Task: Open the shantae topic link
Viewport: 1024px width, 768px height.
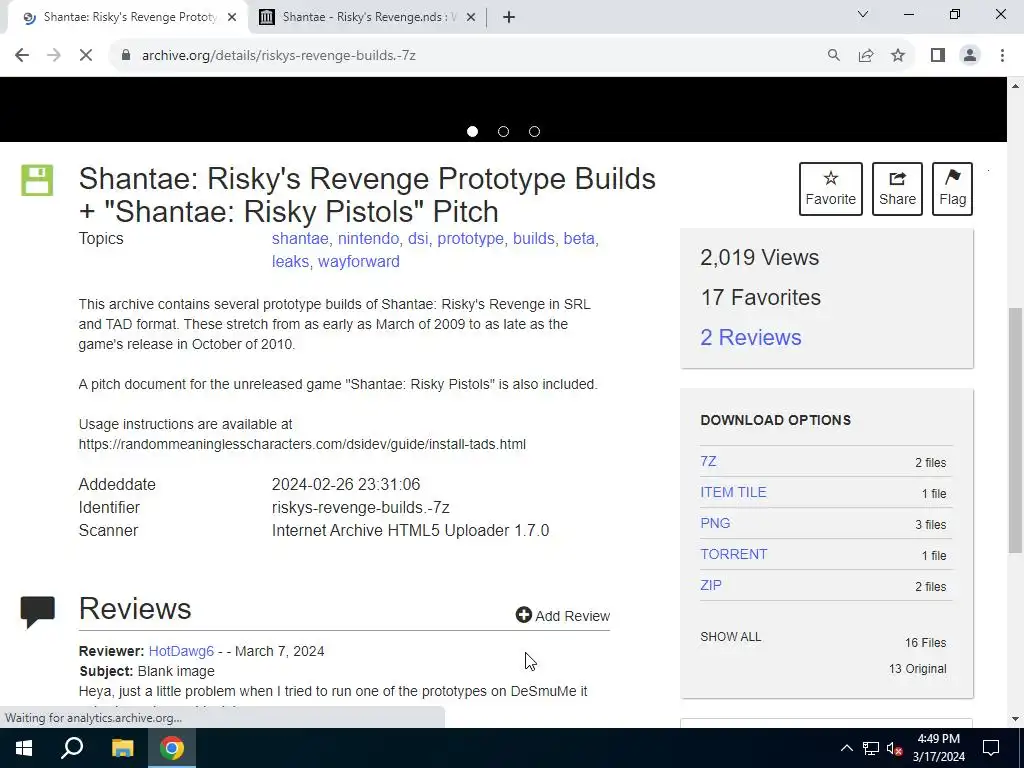Action: pyautogui.click(x=300, y=238)
